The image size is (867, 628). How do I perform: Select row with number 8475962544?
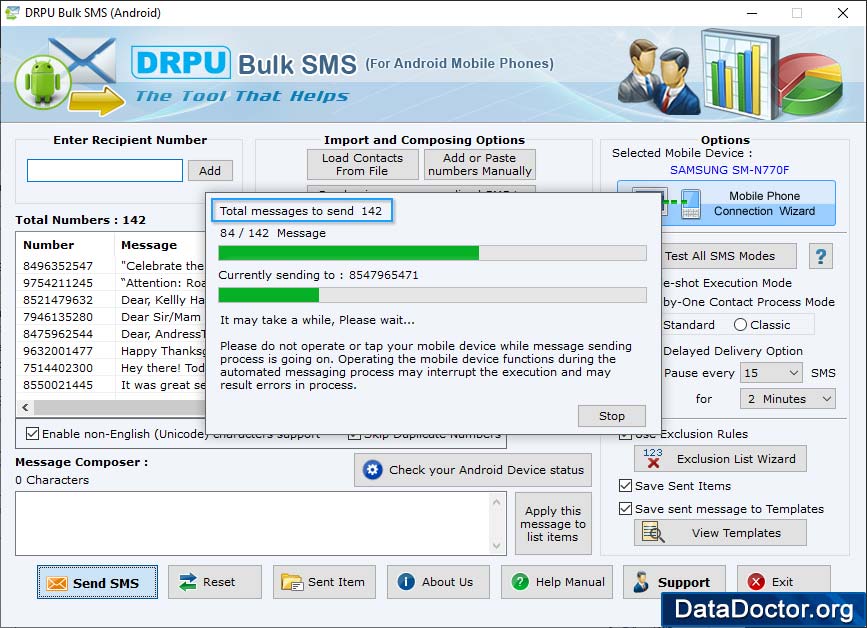(111, 334)
